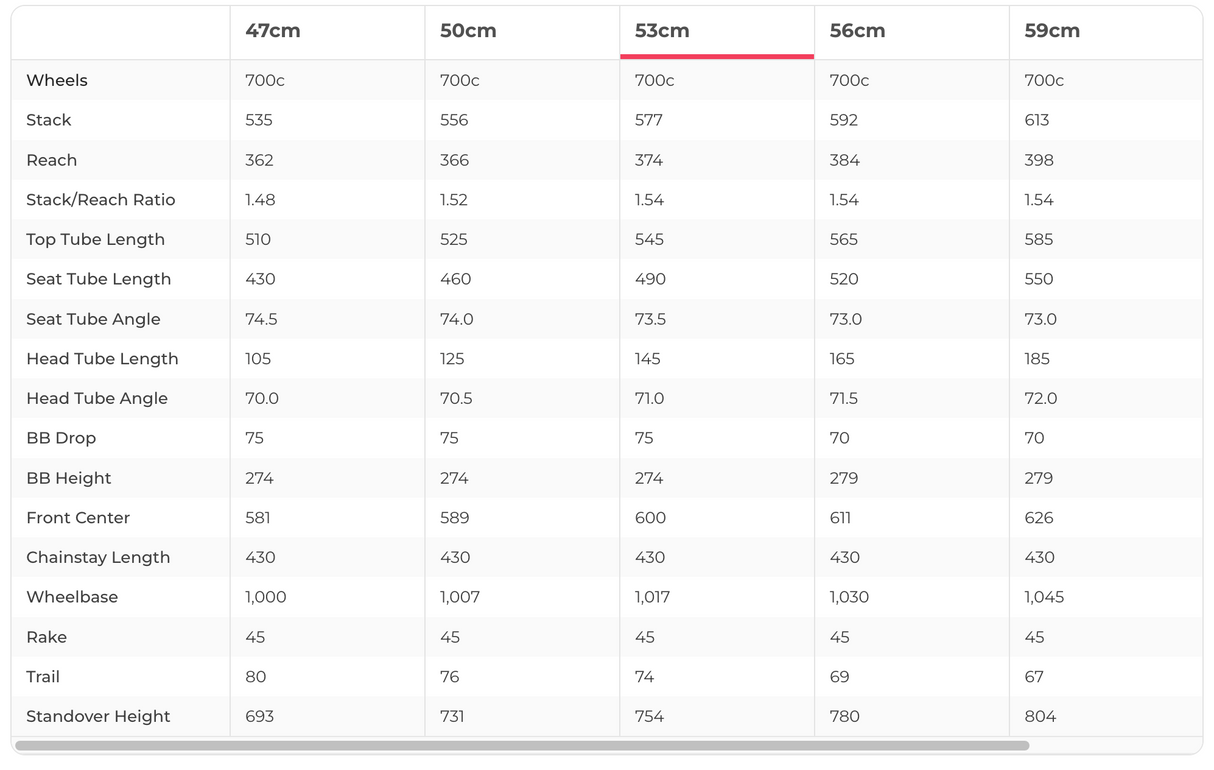Click the 1,017 wheelbase value for 53cm
This screenshot has width=1214, height=770.
coord(652,597)
